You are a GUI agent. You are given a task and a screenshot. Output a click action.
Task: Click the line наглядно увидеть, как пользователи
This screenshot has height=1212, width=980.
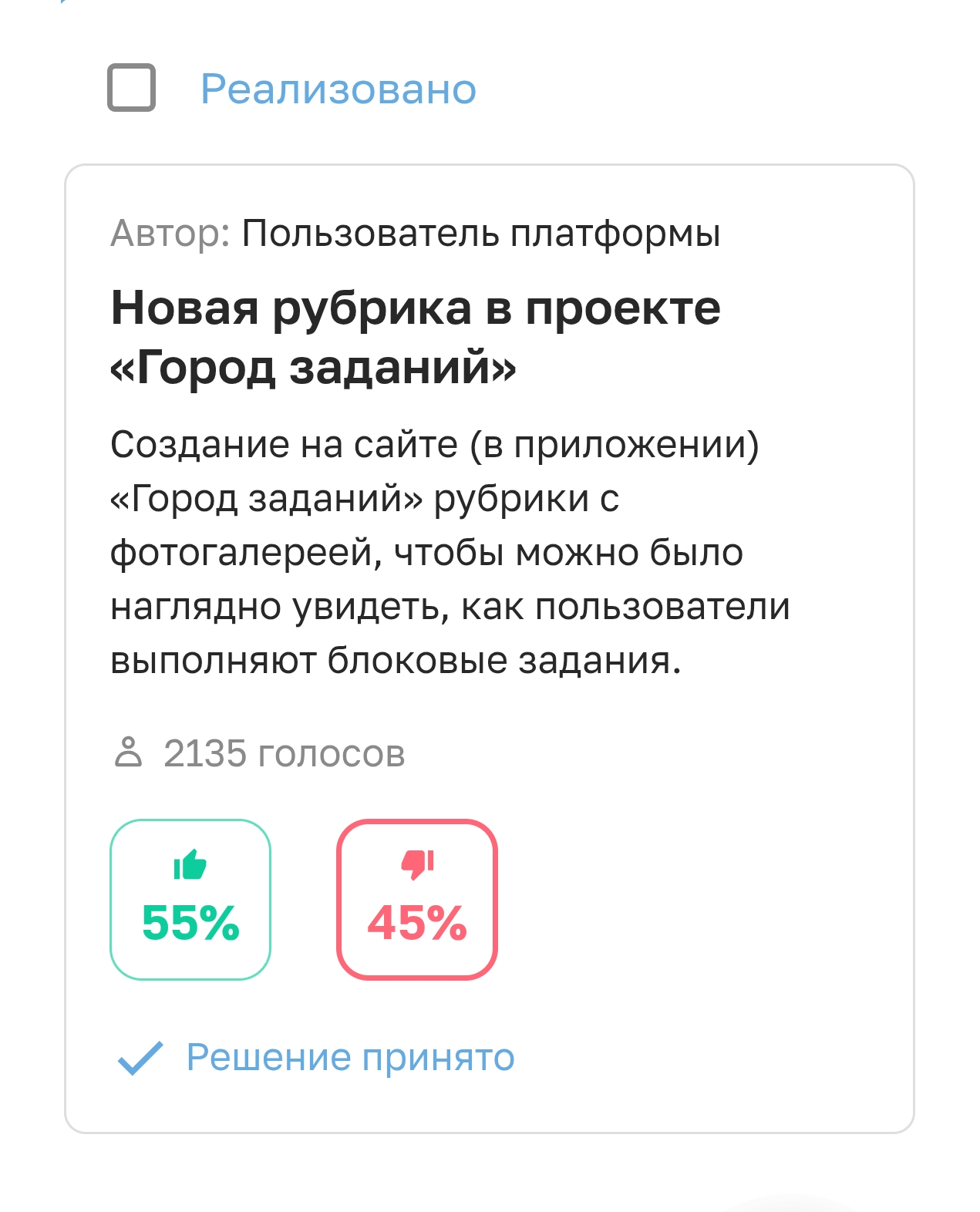click(x=450, y=607)
